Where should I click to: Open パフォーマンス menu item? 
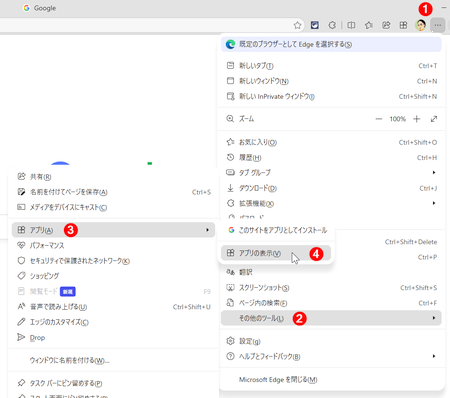click(113, 246)
